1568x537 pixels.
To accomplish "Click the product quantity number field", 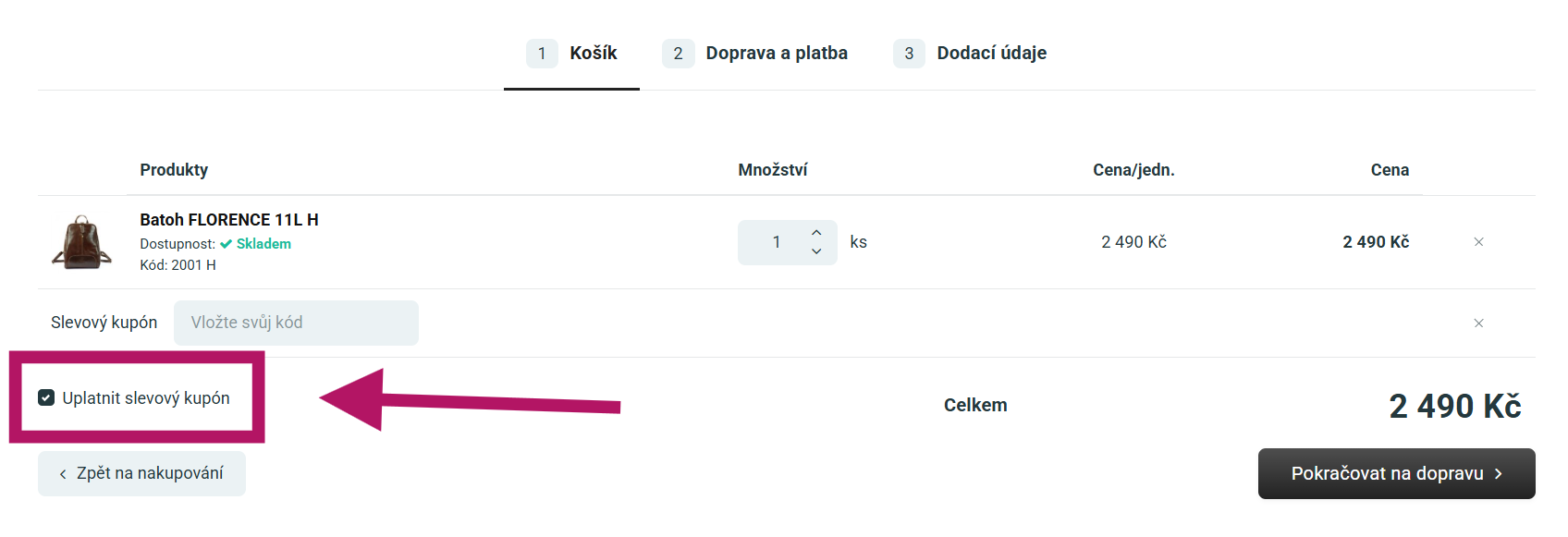I will click(777, 242).
